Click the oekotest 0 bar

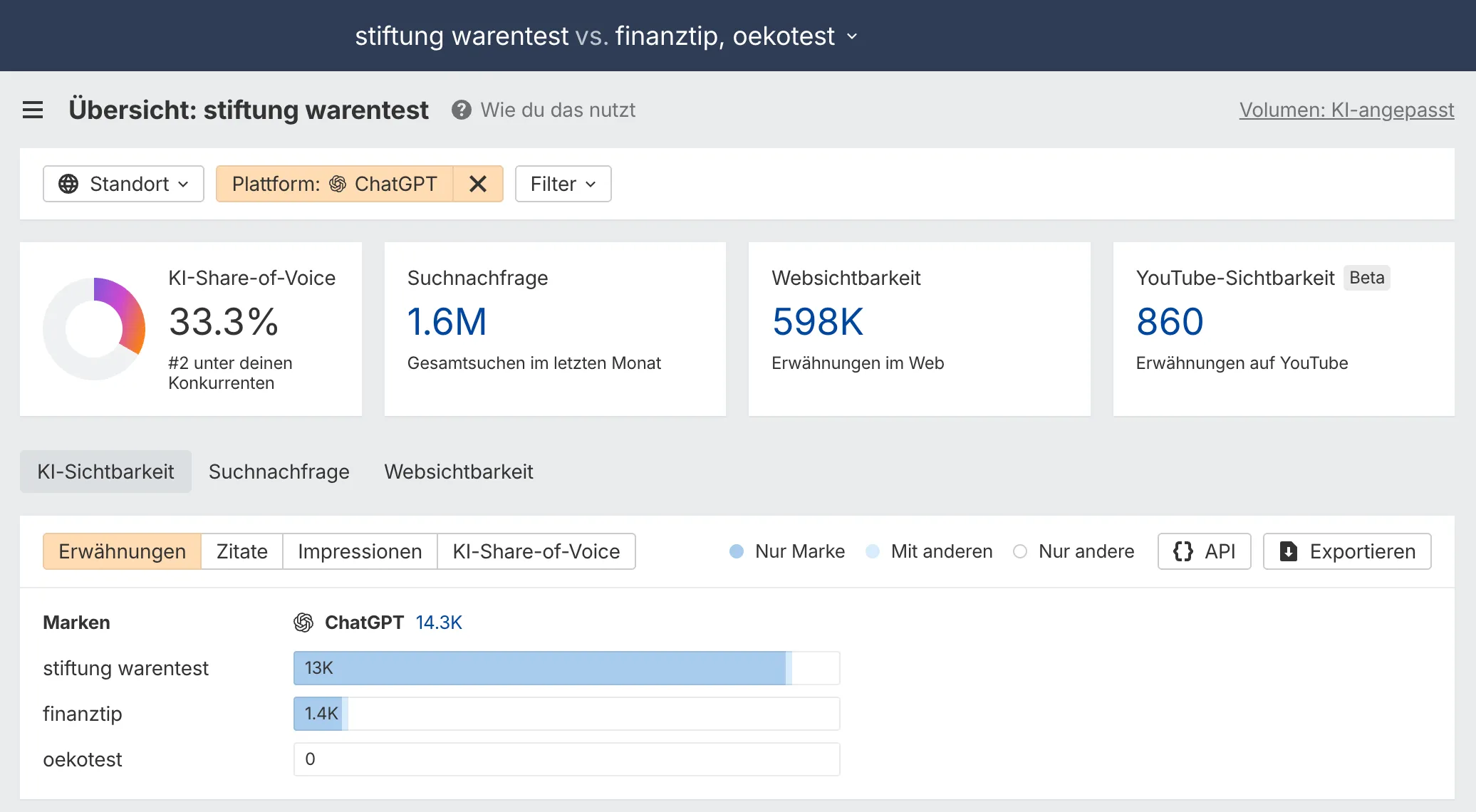[x=567, y=759]
